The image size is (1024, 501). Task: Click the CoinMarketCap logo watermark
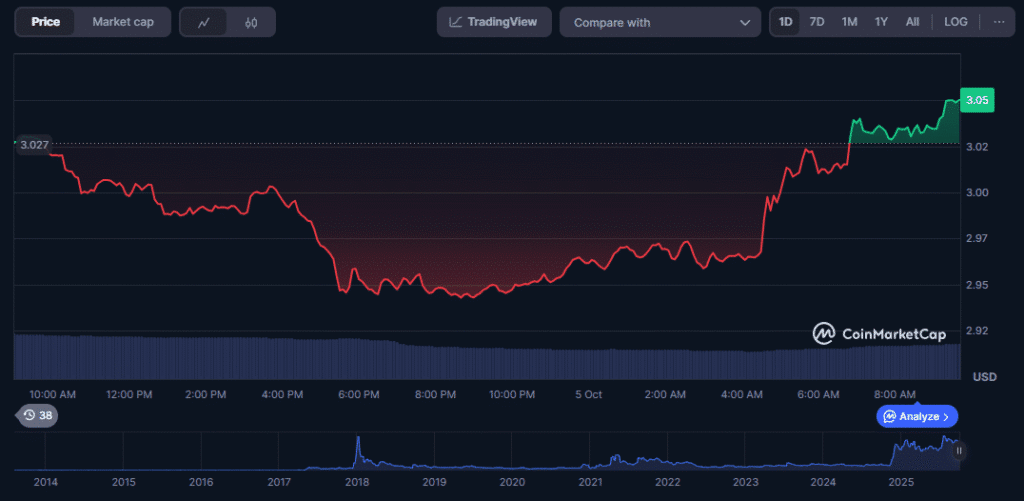(878, 334)
